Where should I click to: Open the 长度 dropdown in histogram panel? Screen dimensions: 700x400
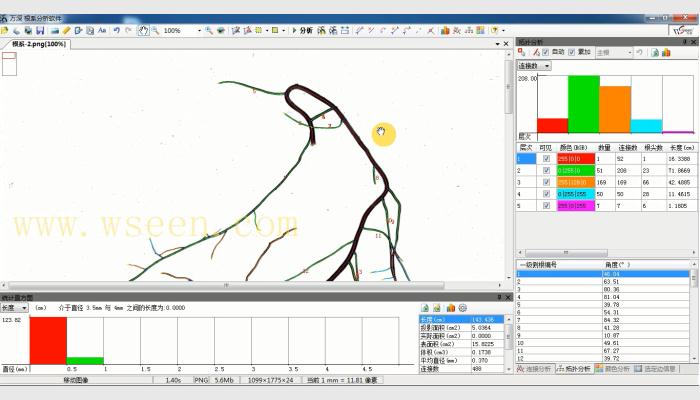point(15,308)
